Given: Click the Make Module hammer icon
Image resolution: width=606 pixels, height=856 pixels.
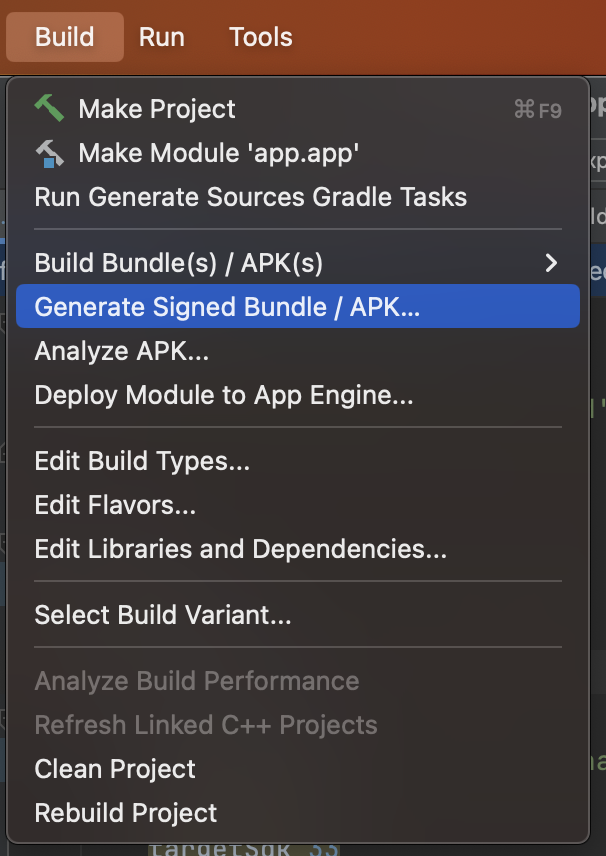Looking at the screenshot, I should tap(49, 153).
